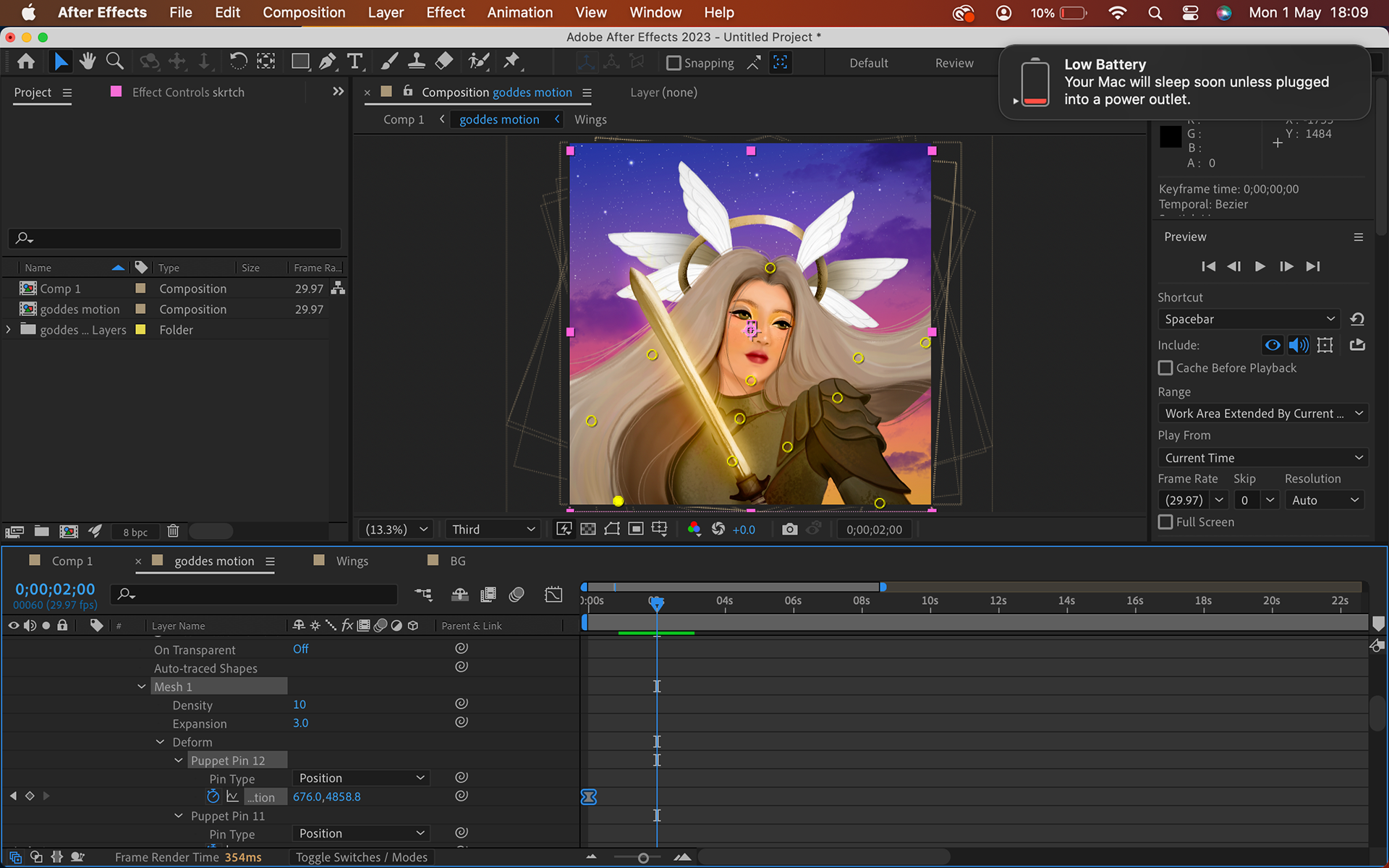Open the Animation menu
Image resolution: width=1389 pixels, height=868 pixels.
519,12
